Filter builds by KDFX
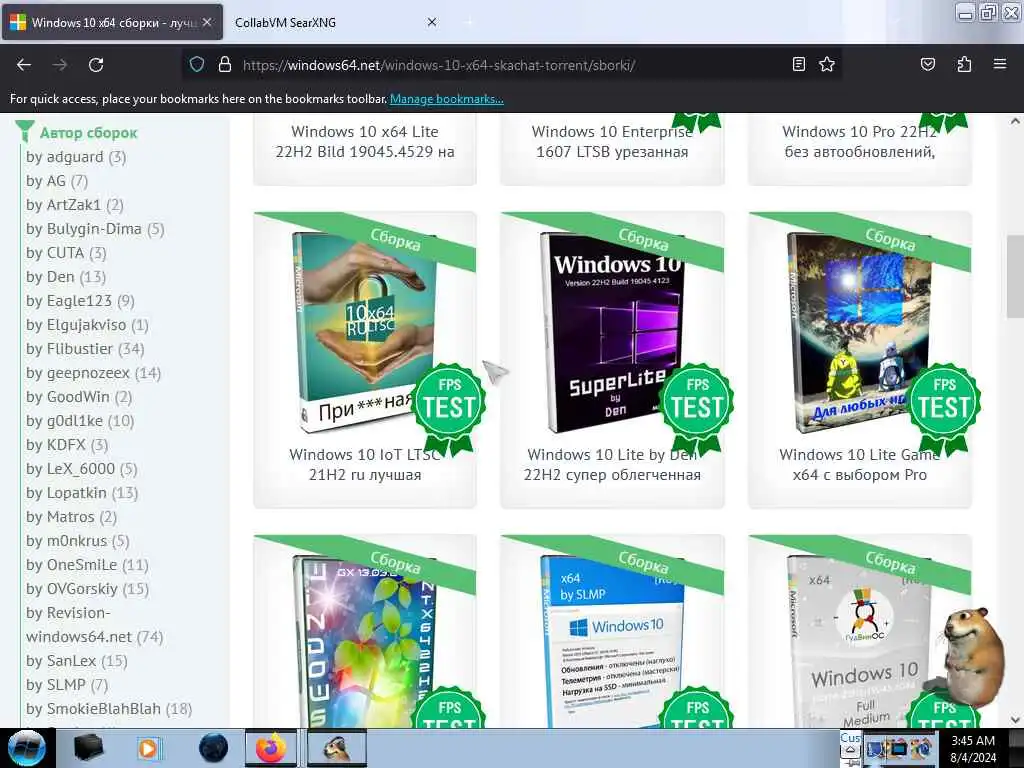This screenshot has width=1024, height=768. [x=67, y=445]
